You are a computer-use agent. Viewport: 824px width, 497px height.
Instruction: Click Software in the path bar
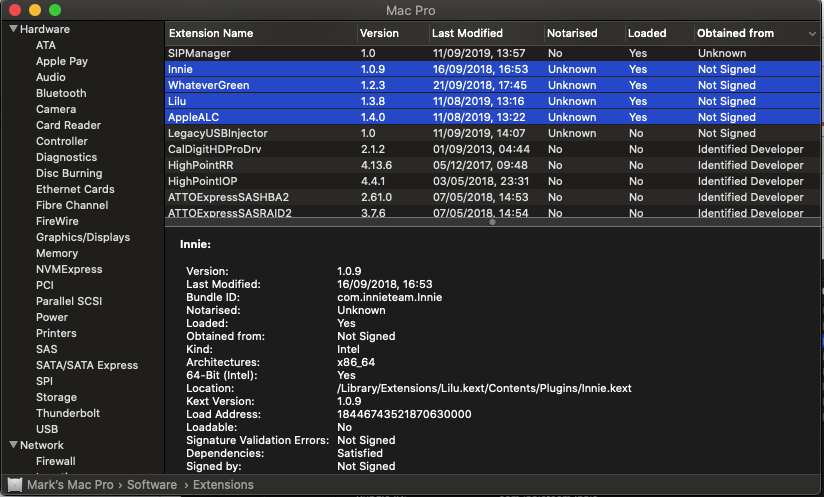(152, 484)
